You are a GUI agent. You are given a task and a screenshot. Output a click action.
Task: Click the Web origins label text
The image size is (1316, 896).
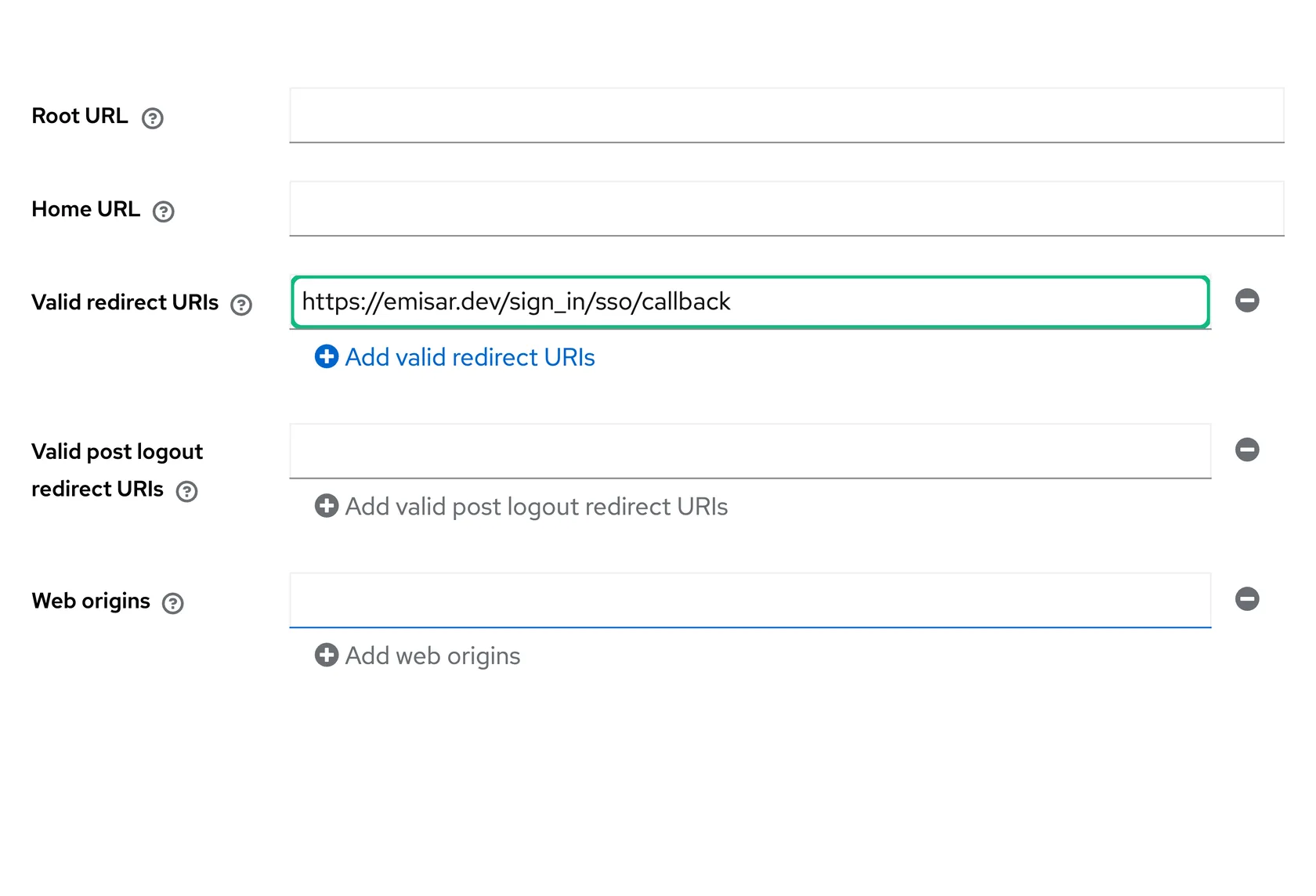(91, 601)
